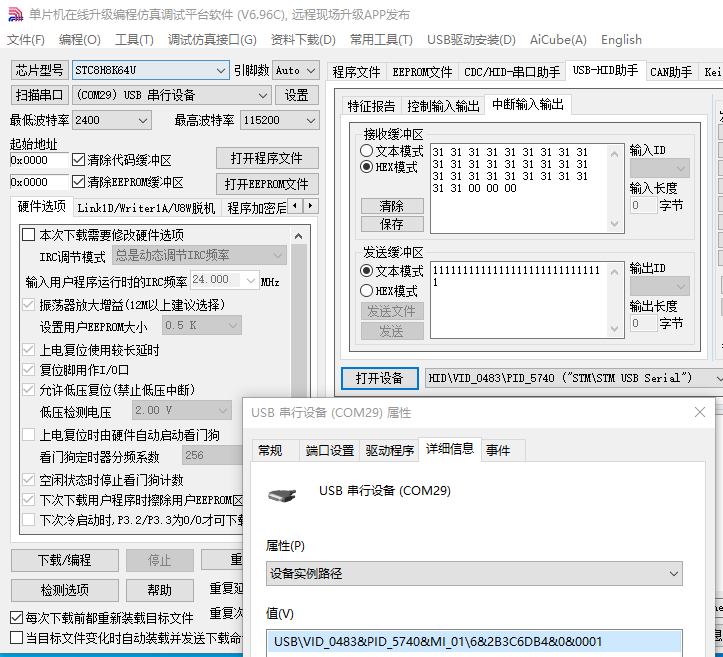Click the 芯片型号 button
This screenshot has width=723, height=657.
(40, 70)
